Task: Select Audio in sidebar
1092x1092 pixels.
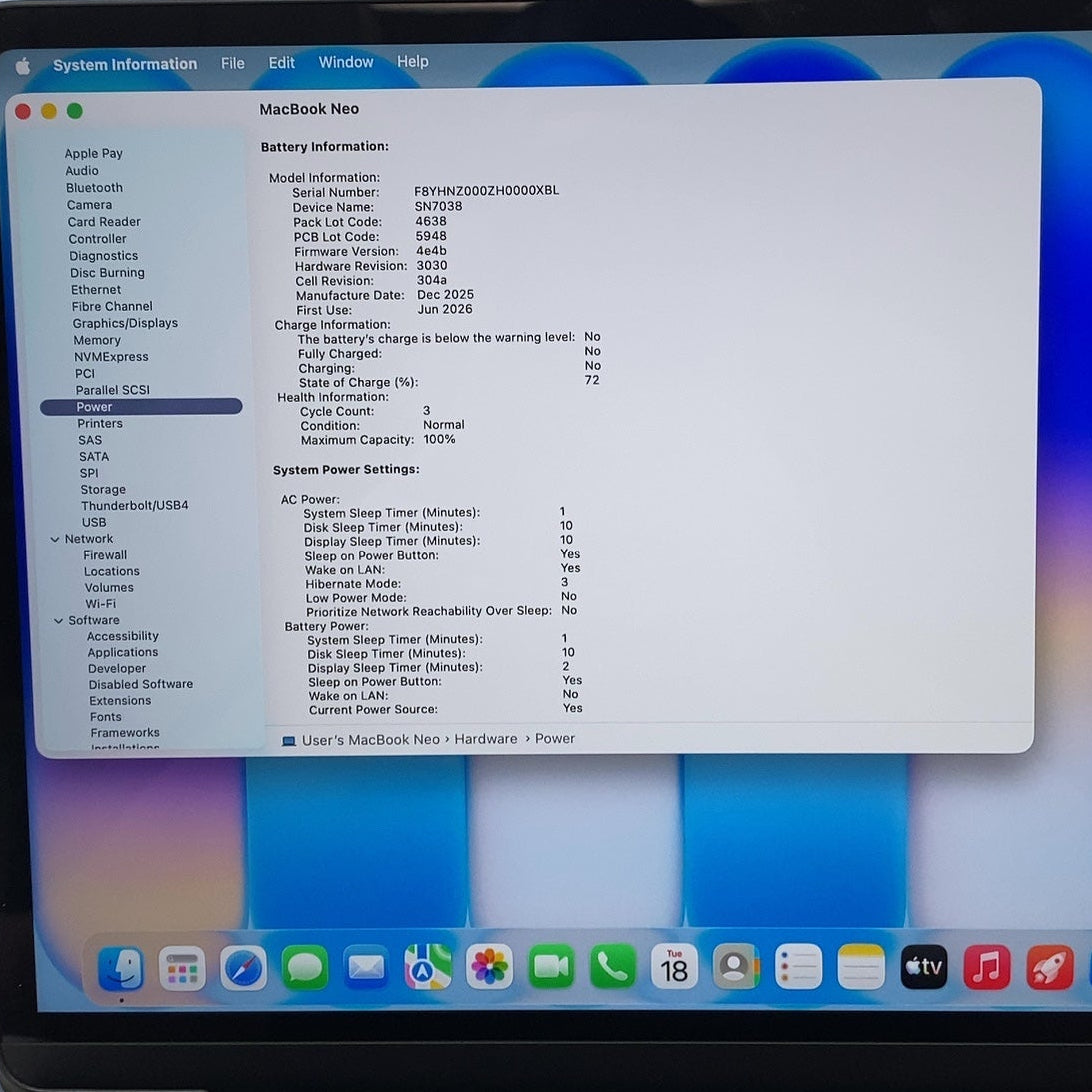Action: (x=82, y=171)
